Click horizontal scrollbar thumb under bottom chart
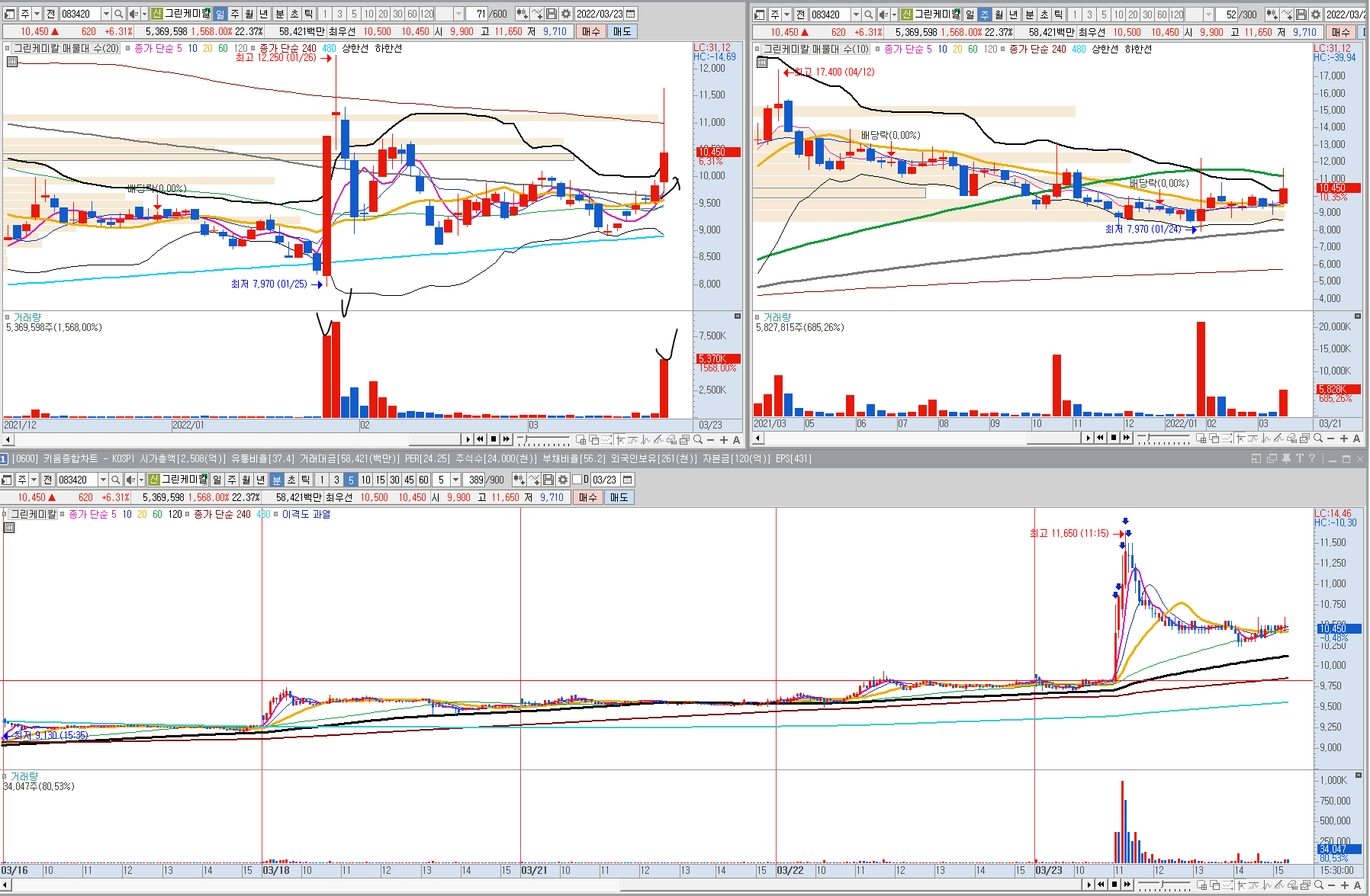The image size is (1370, 896). coord(851,885)
